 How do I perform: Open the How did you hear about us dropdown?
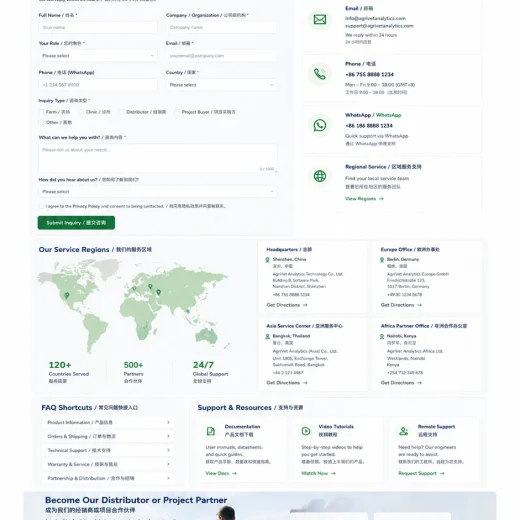(158, 191)
